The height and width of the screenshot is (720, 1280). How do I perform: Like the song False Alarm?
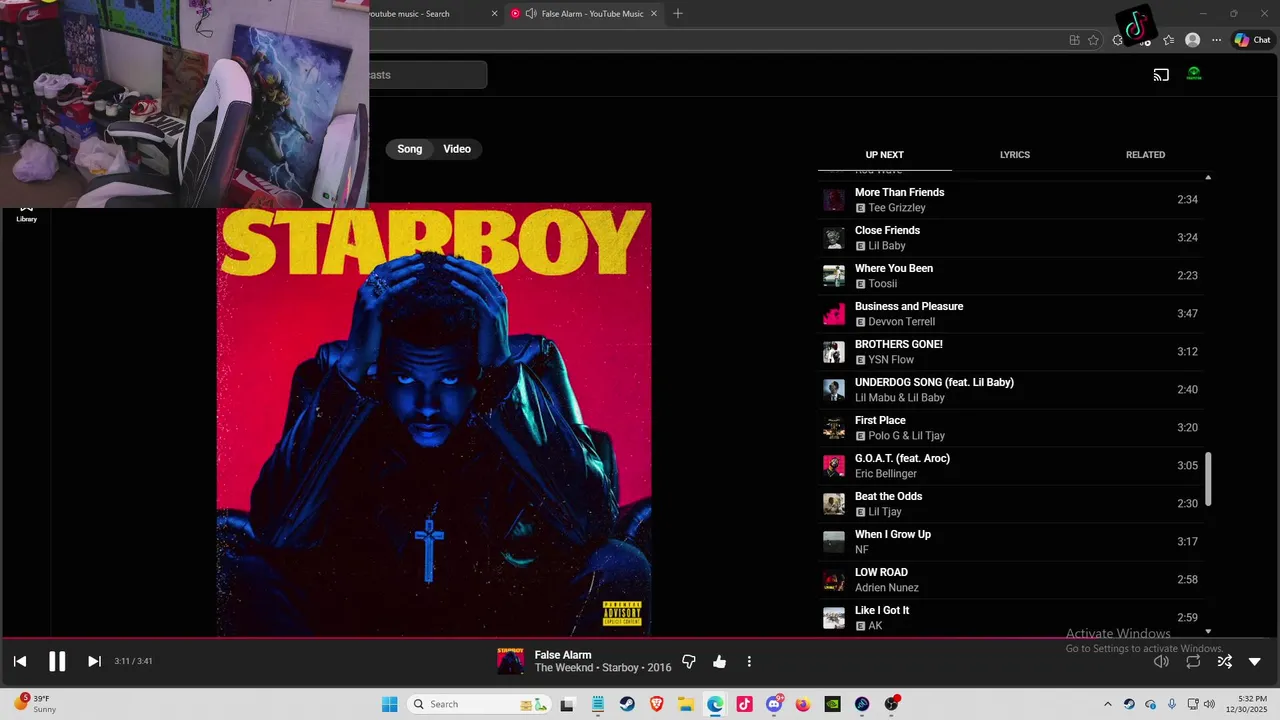719,661
